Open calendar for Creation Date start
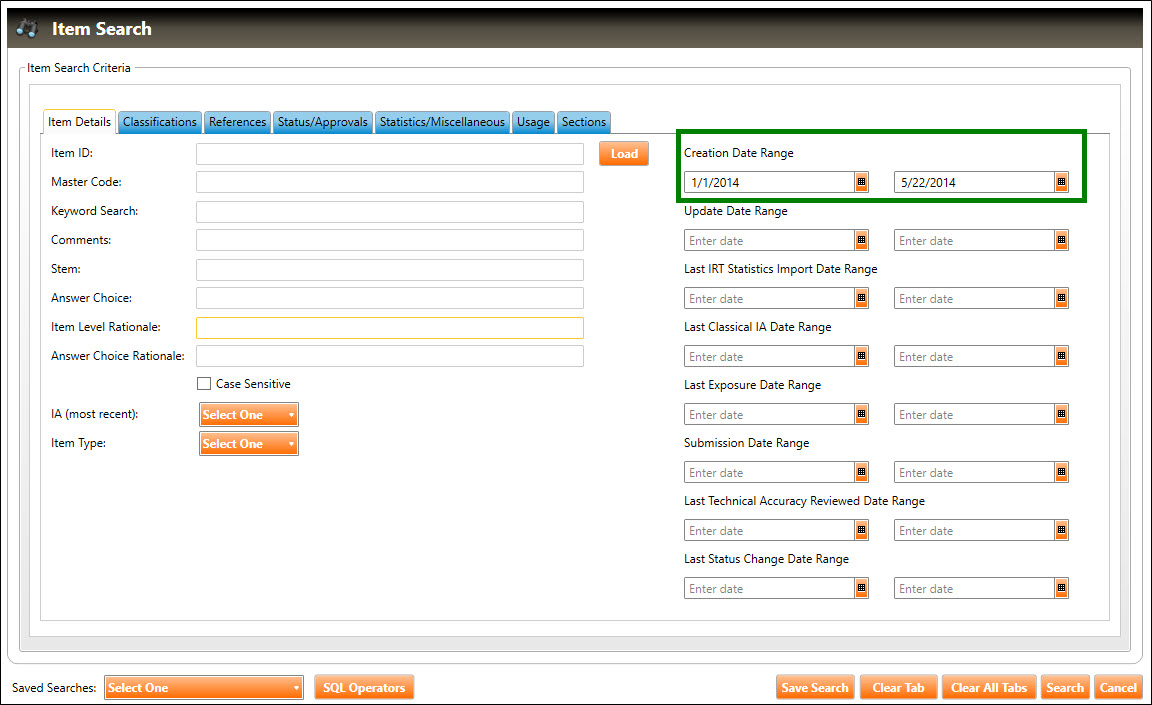This screenshot has width=1152, height=705. (861, 183)
